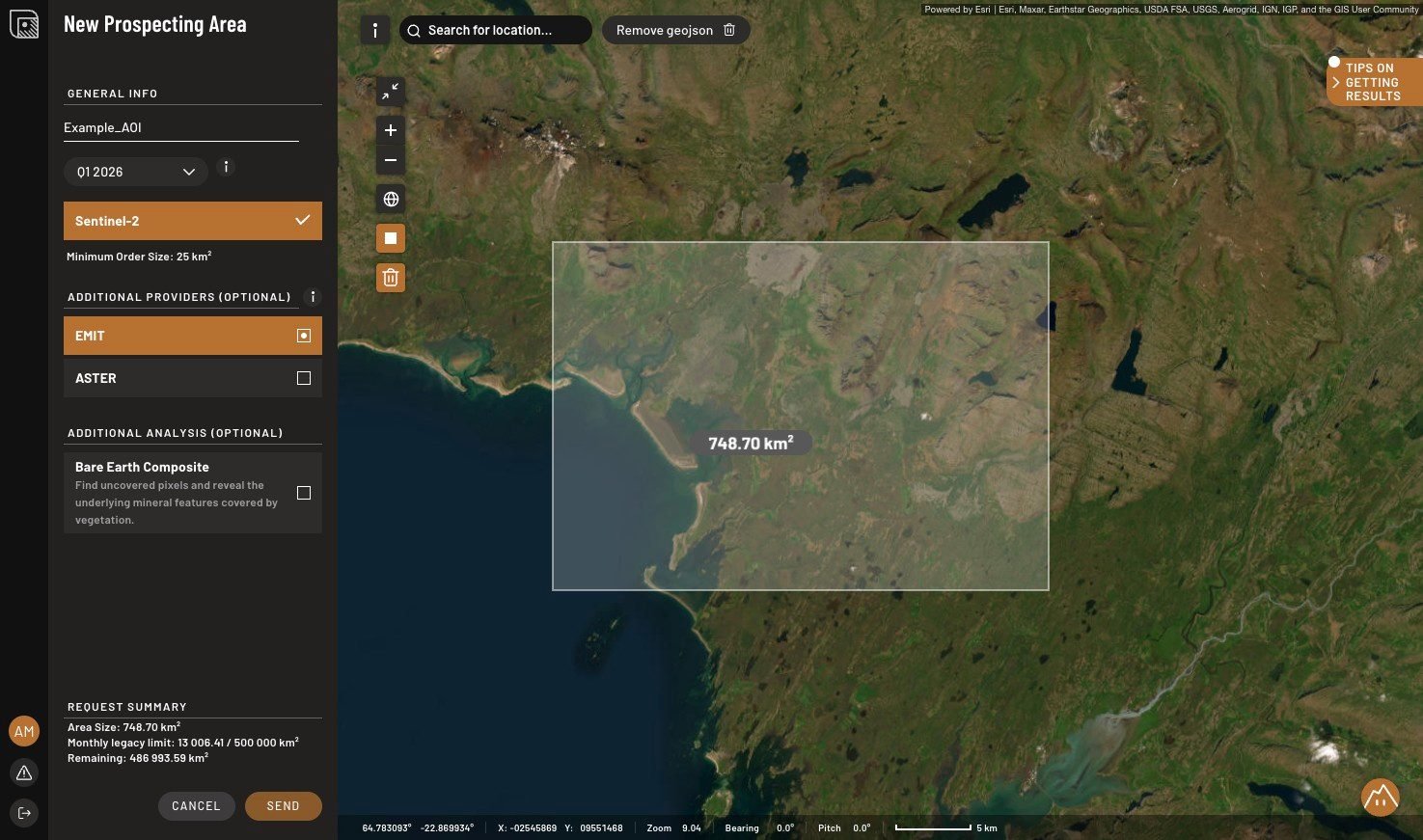Click the 748.70 km² area label on map
1423x840 pixels.
coord(751,444)
